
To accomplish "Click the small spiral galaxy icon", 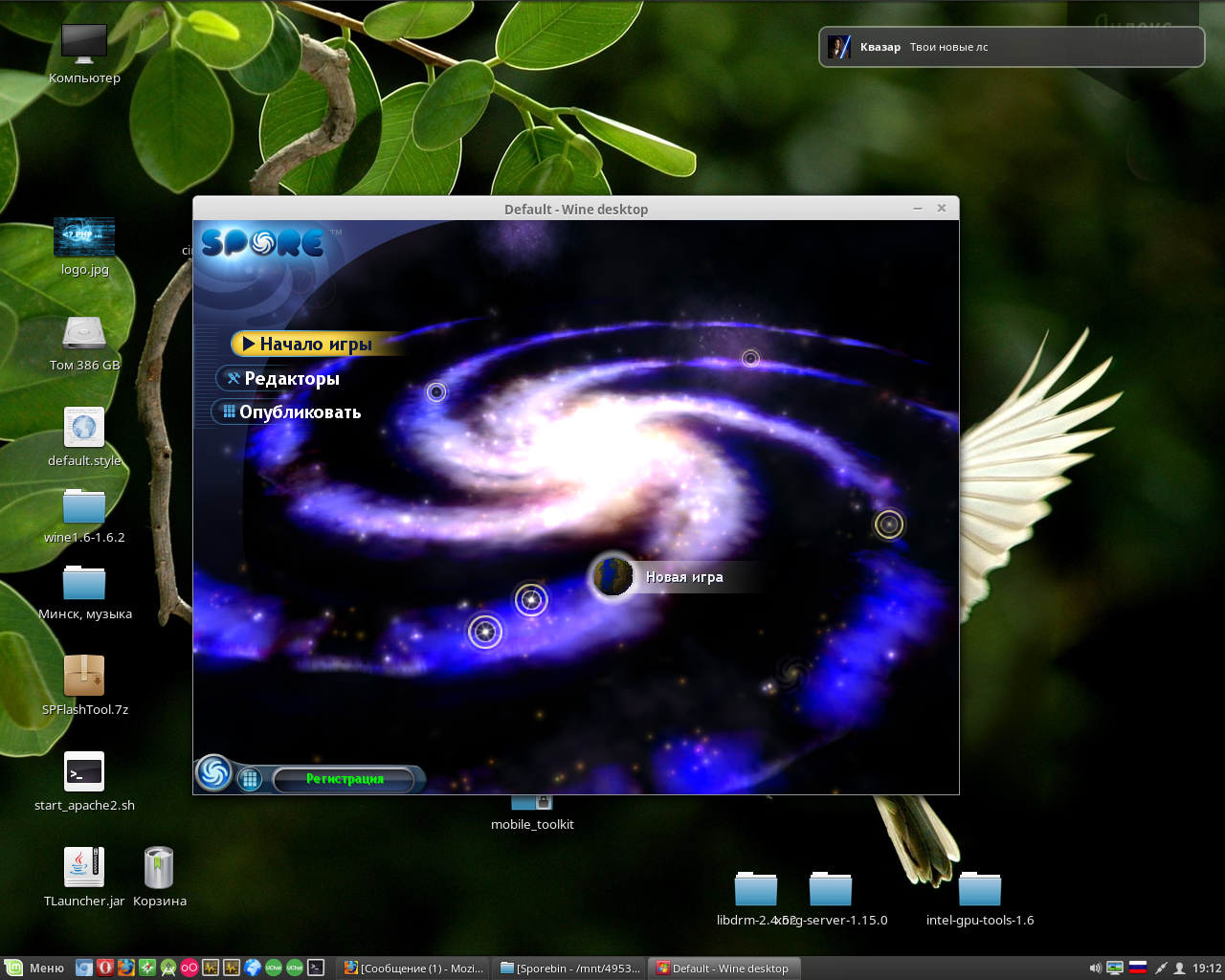I will click(x=791, y=671).
